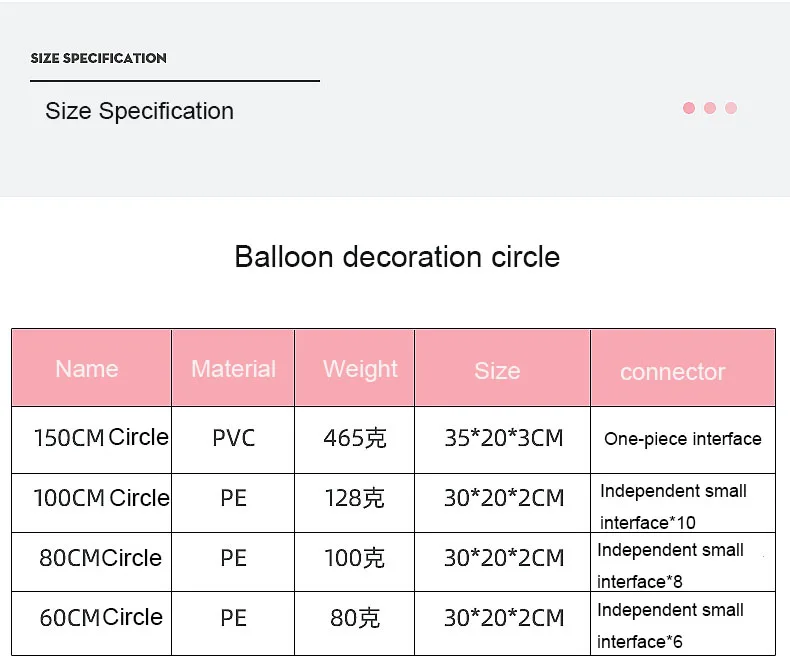Select the 100CM Circle row name
This screenshot has width=790, height=672.
[x=101, y=498]
